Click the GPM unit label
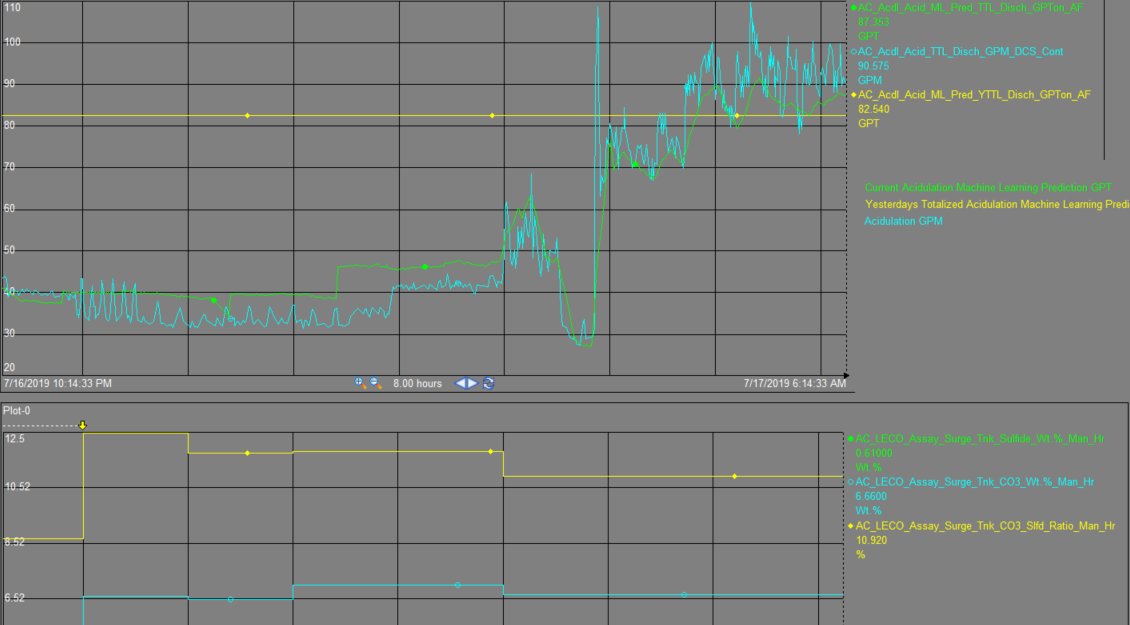Image resolution: width=1130 pixels, height=625 pixels. point(869,80)
